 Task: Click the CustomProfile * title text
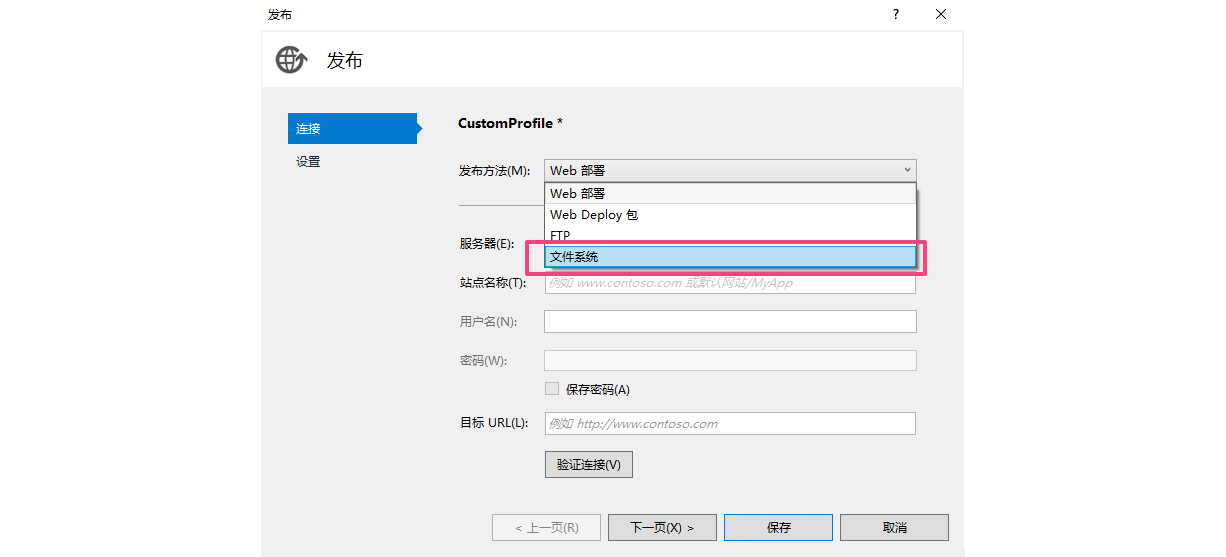tap(510, 123)
